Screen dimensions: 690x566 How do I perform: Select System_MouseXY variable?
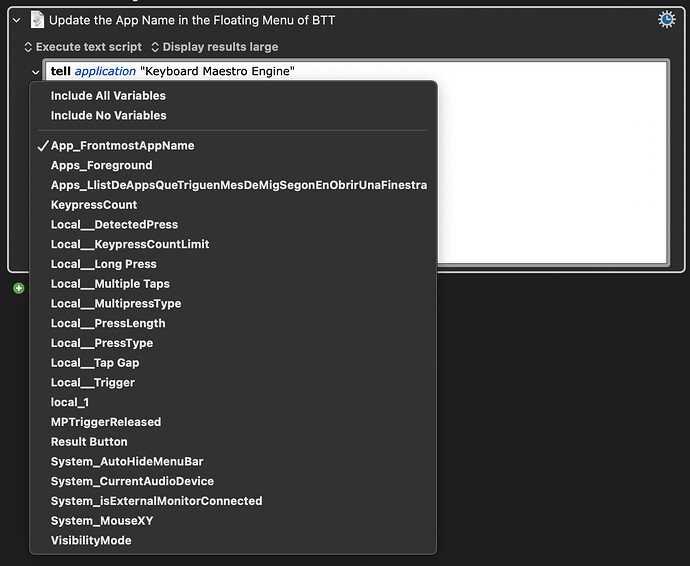(233, 521)
